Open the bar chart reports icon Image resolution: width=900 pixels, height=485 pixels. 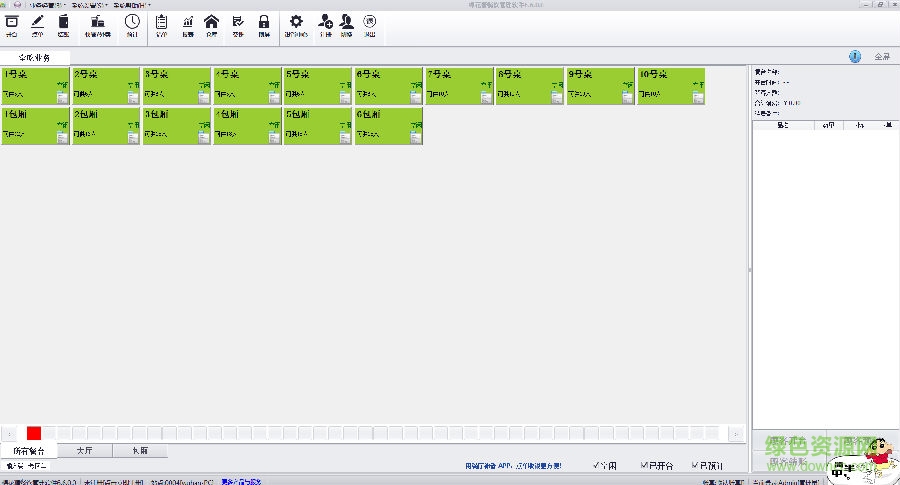[x=187, y=23]
